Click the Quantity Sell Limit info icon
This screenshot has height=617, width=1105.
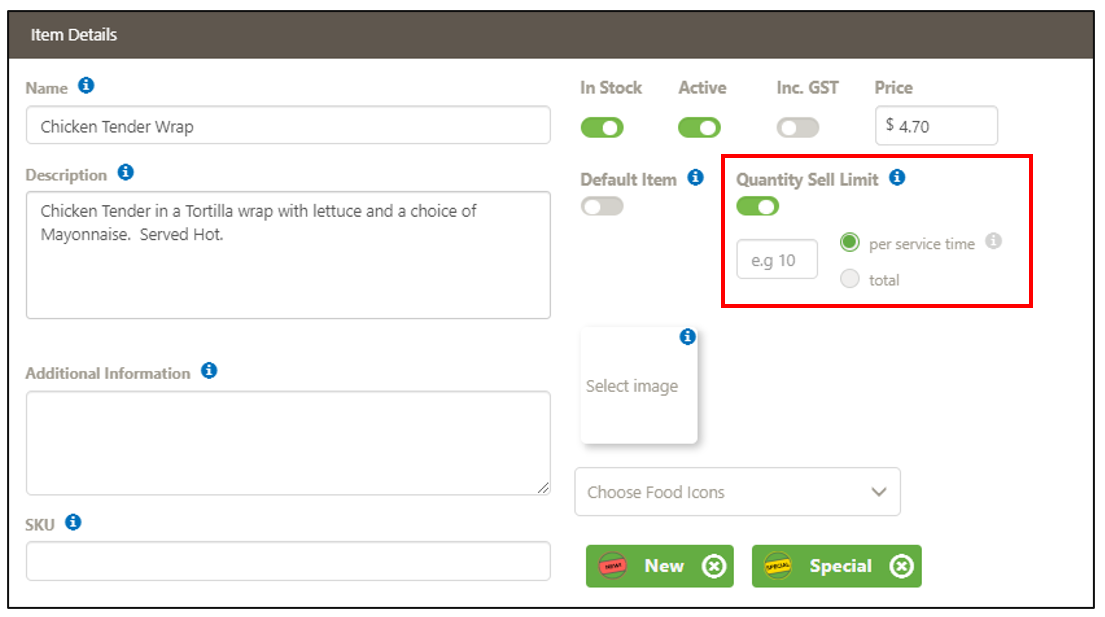[x=897, y=178]
